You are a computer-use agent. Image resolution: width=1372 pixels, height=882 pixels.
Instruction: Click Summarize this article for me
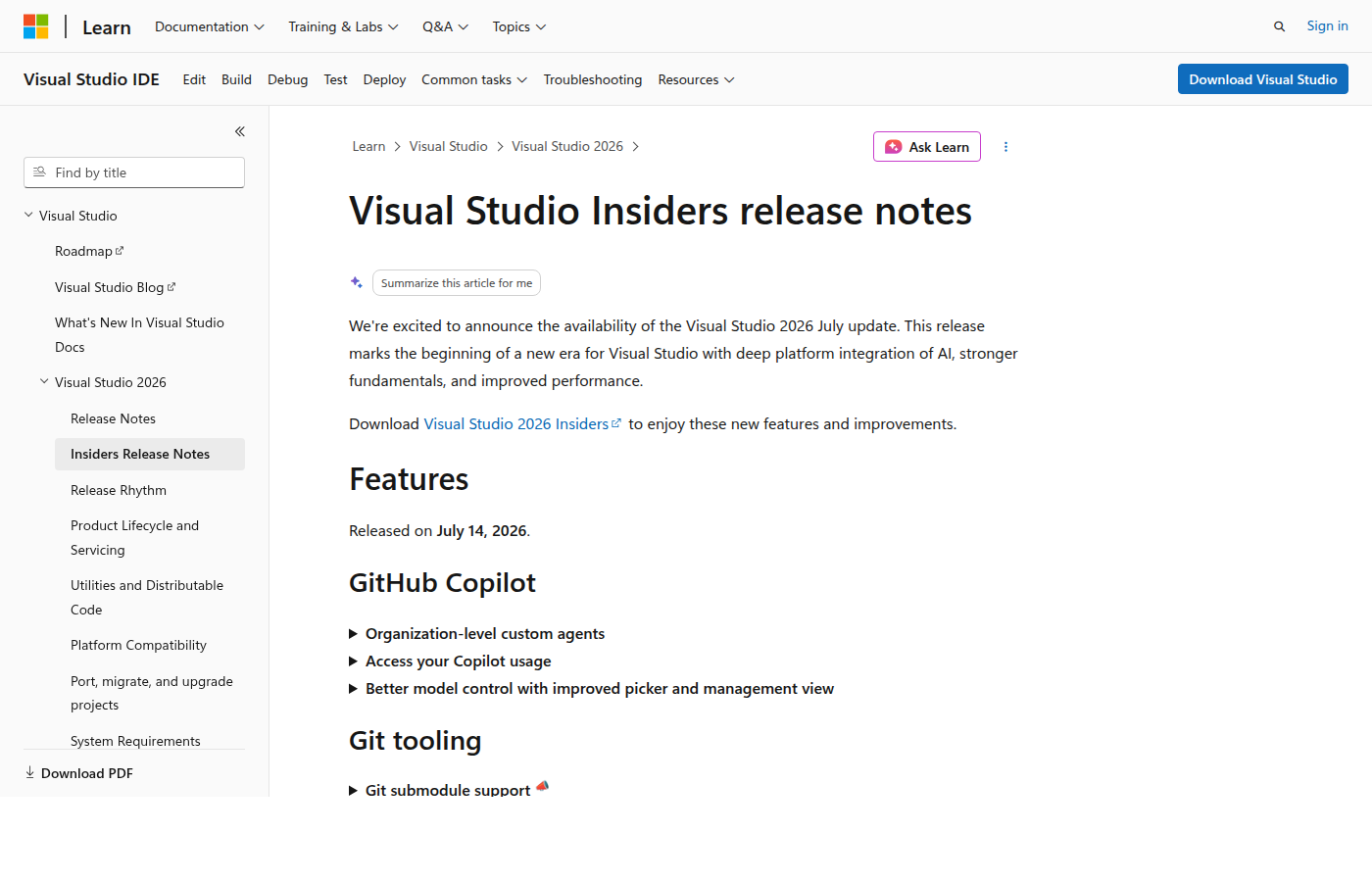tap(457, 282)
